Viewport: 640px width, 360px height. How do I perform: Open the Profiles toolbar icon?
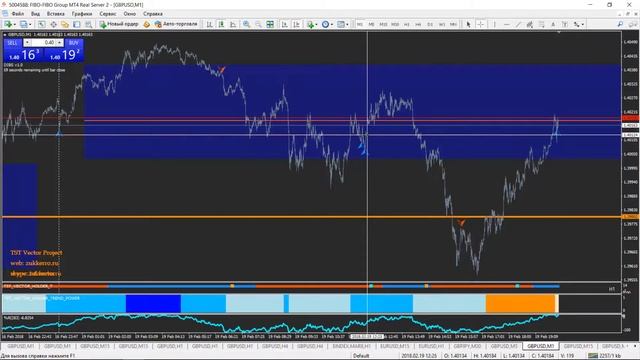pos(24,24)
